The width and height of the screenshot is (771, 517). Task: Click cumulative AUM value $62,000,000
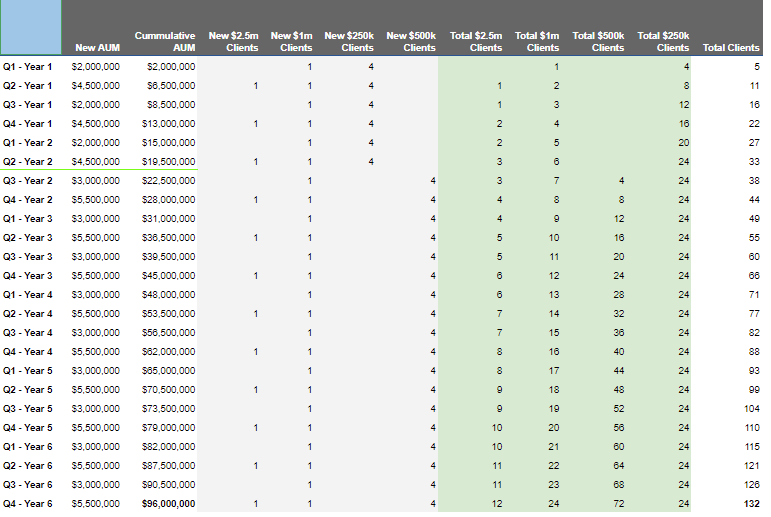tap(168, 352)
